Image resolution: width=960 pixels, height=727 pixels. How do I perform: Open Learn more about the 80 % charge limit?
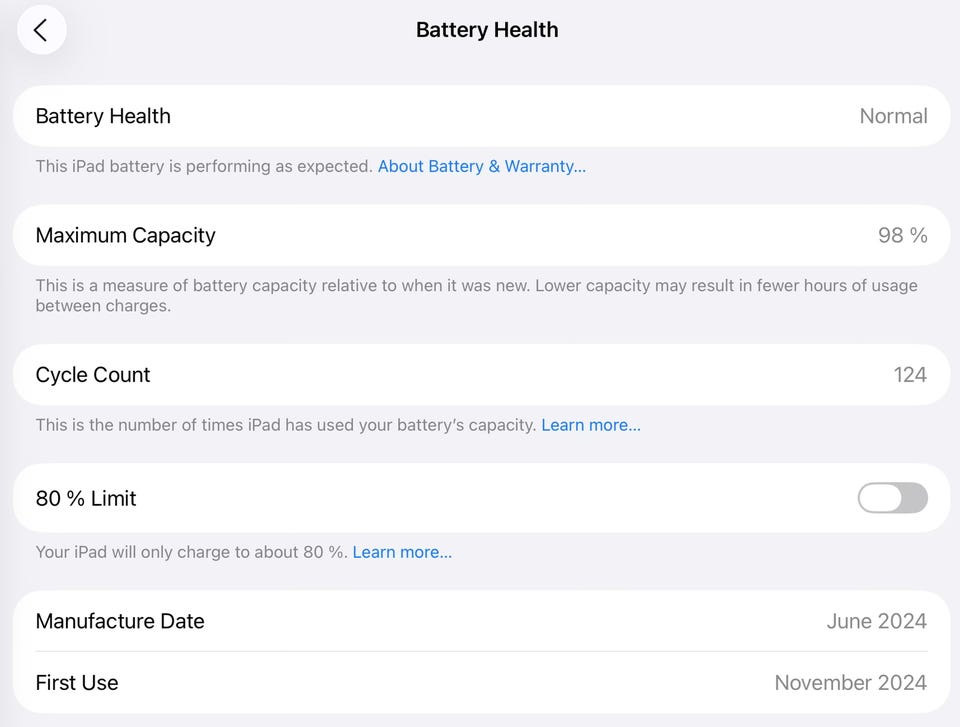(402, 552)
